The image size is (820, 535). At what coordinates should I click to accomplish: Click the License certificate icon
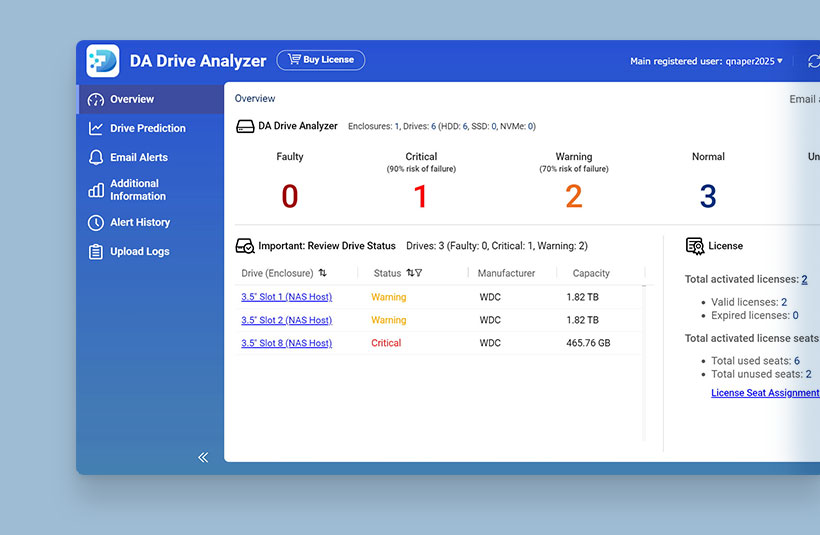[694, 246]
